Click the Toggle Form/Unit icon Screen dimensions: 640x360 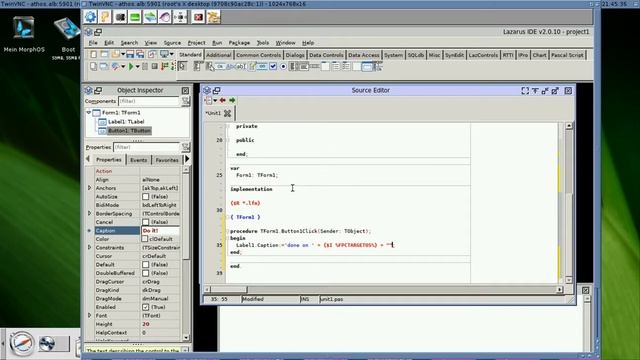pyautogui.click(x=152, y=54)
